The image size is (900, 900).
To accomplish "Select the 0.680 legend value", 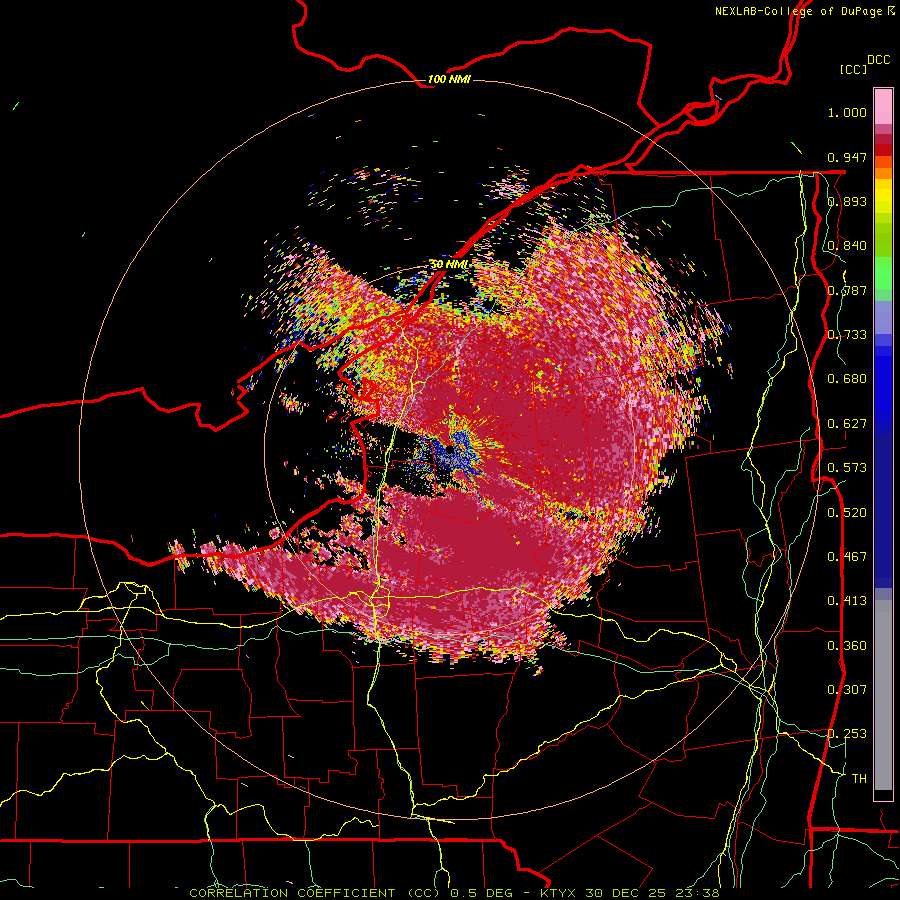I will [847, 379].
